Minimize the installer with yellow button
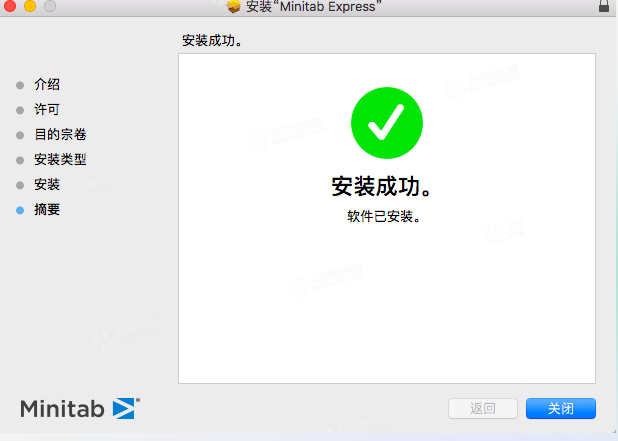The height and width of the screenshot is (441, 618). 30,6
